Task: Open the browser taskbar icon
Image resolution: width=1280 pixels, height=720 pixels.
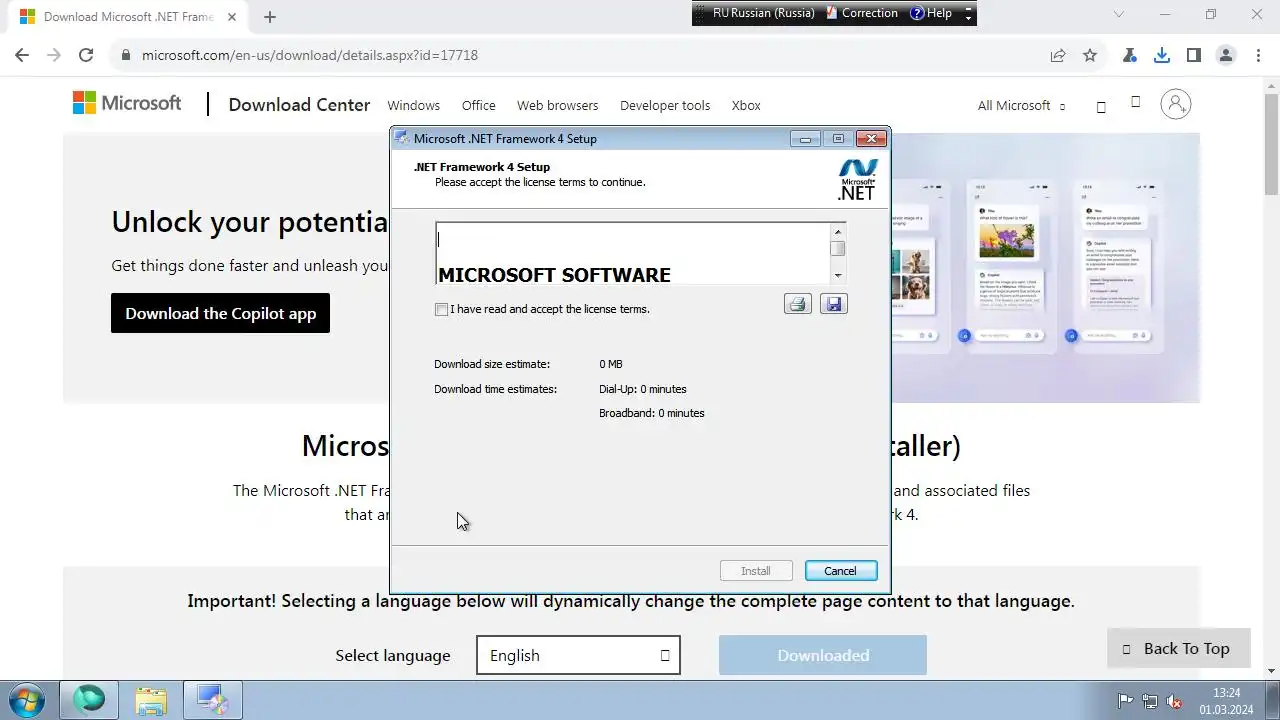Action: (x=90, y=700)
